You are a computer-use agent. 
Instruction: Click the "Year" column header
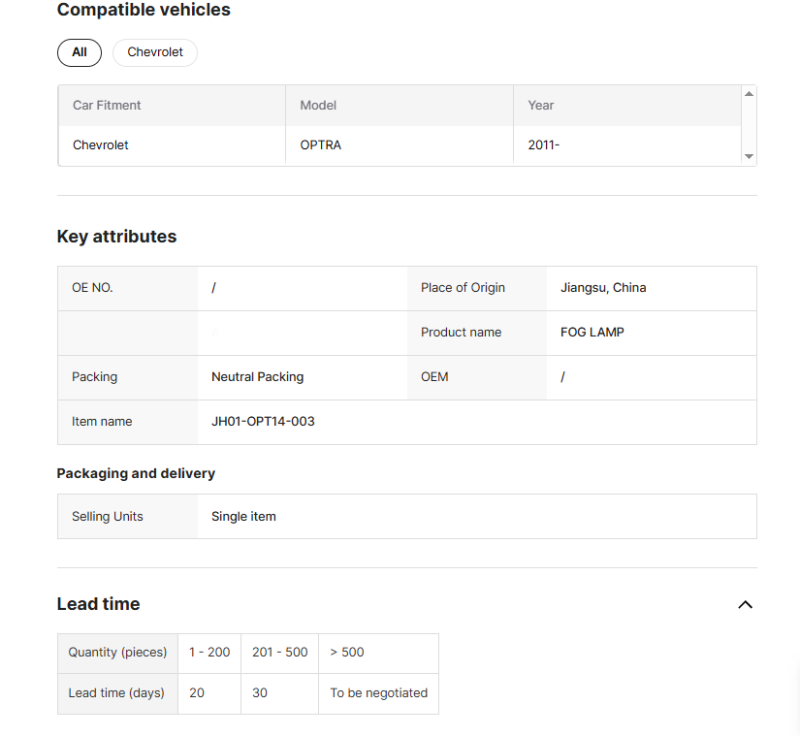tap(540, 105)
